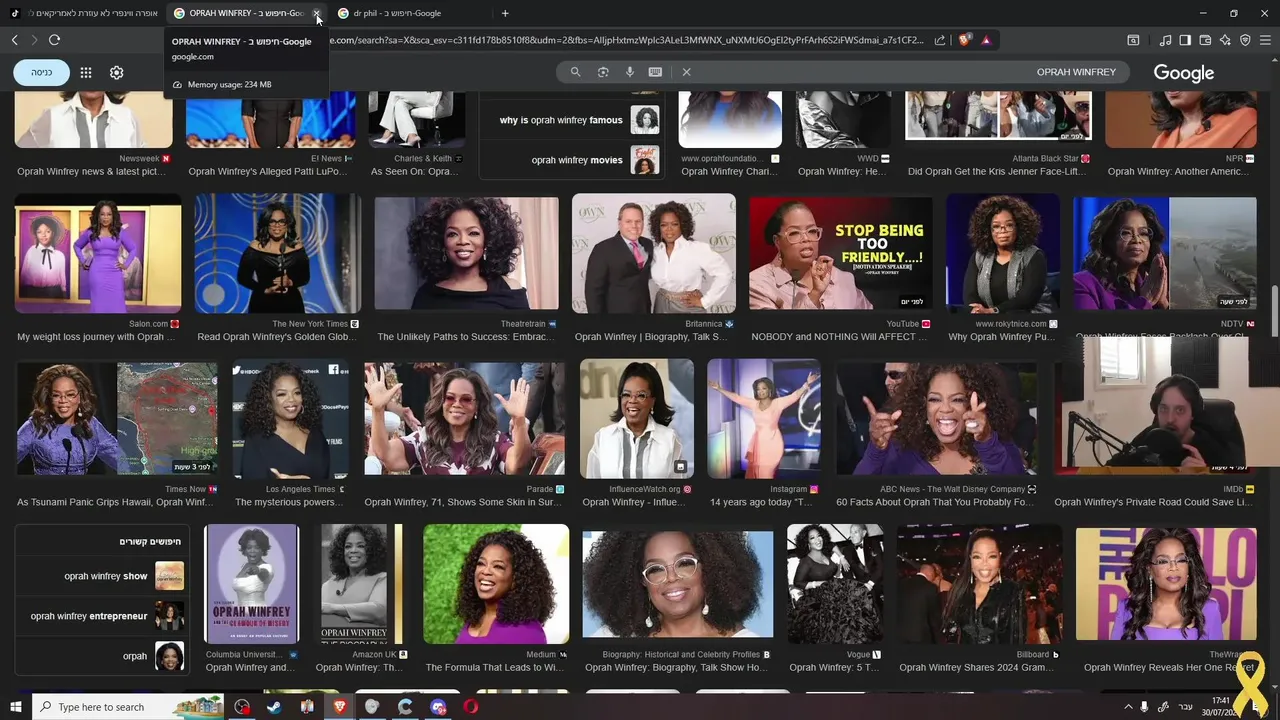This screenshot has height=720, width=1280.
Task: Open Los Angeles Times mysterious powers image
Action: [290, 419]
